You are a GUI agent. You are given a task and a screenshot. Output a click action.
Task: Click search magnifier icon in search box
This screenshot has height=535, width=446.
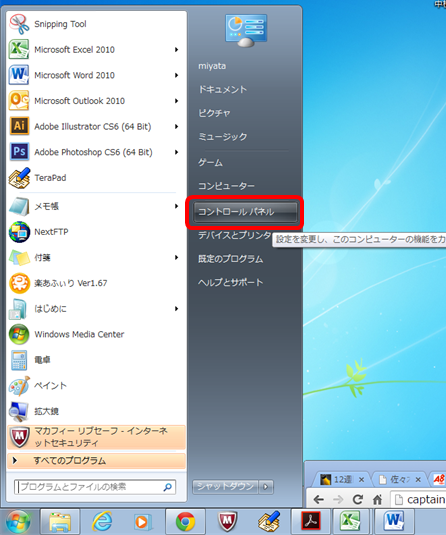pyautogui.click(x=167, y=487)
